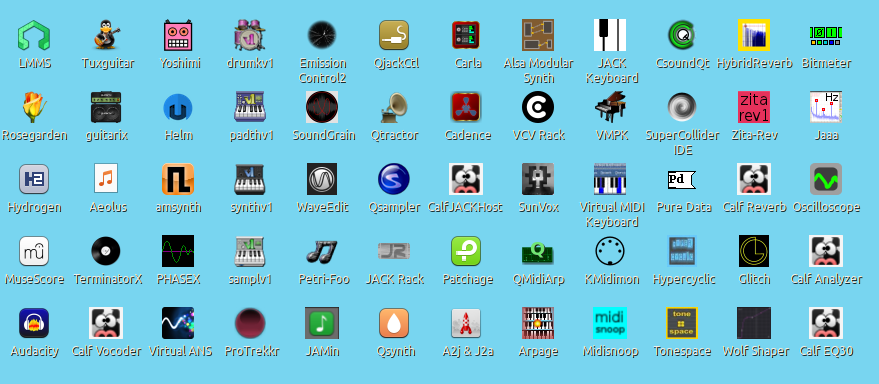Open Audacity headphones icon
The image size is (879, 384).
pos(34,323)
